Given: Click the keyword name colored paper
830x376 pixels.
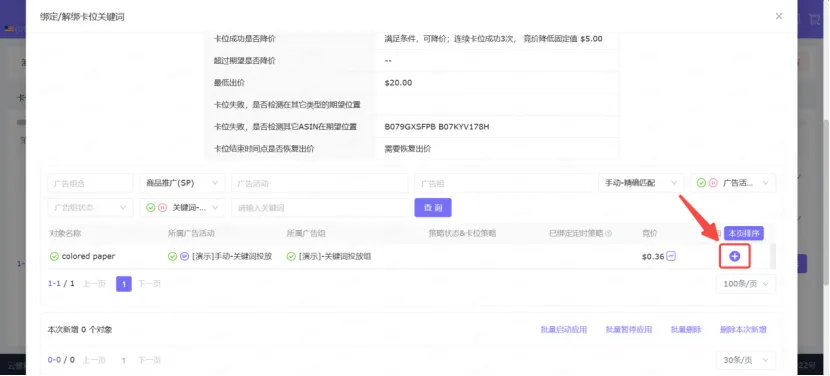Looking at the screenshot, I should point(88,256).
